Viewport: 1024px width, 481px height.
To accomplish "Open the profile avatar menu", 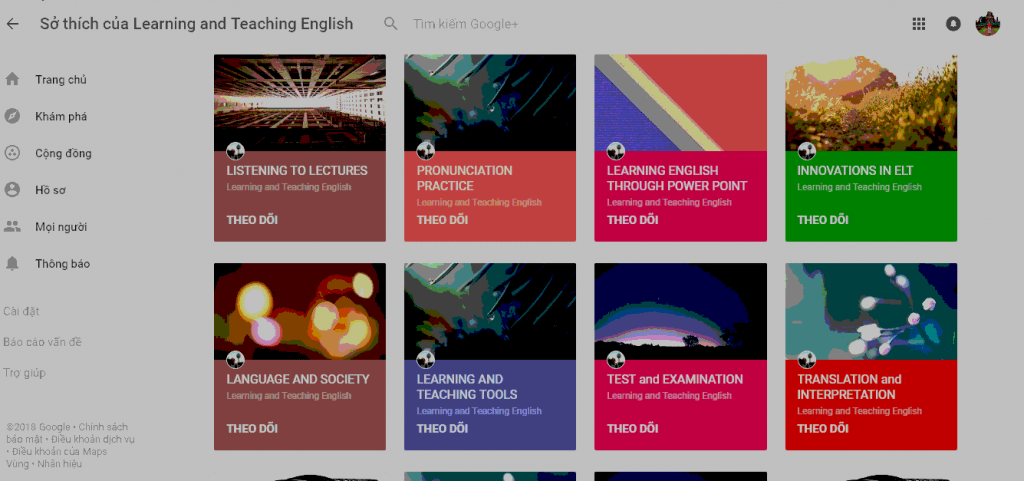I will pyautogui.click(x=988, y=24).
